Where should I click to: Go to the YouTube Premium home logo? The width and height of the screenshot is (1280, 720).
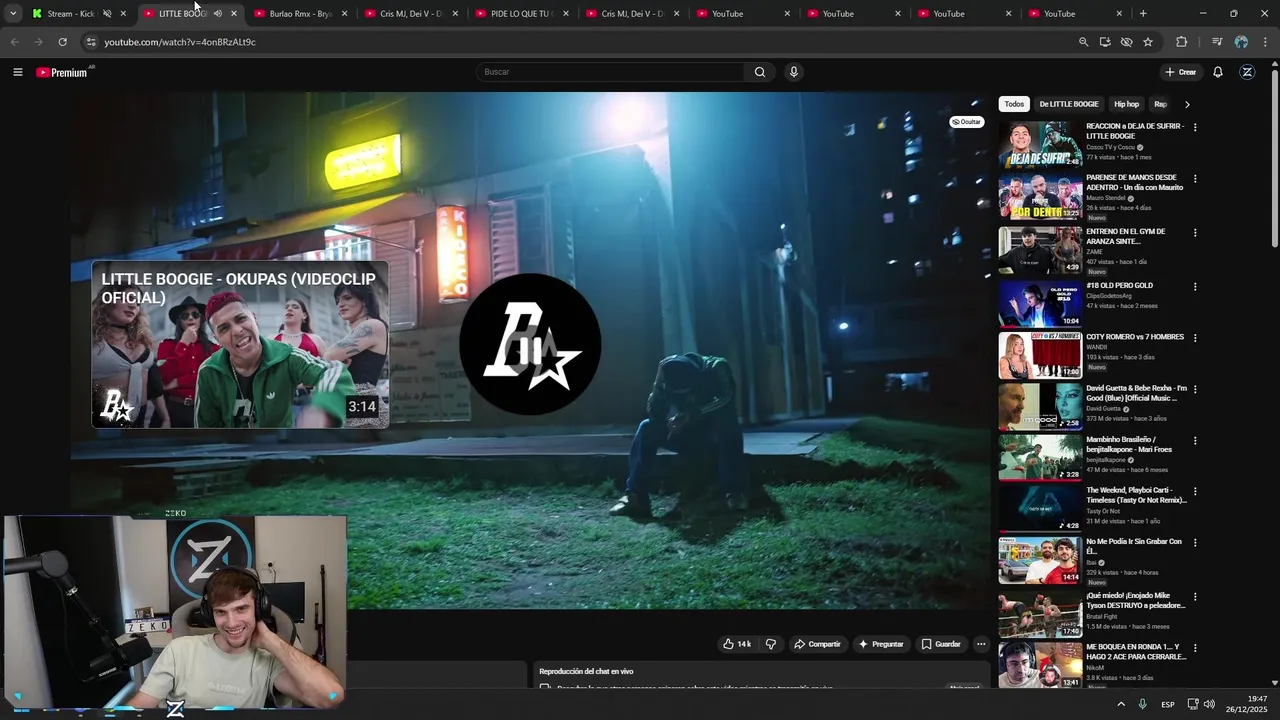[x=62, y=72]
